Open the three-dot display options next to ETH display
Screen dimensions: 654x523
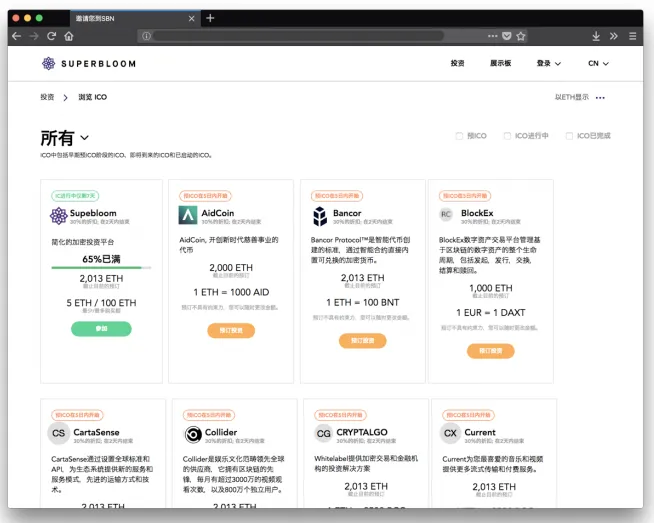pyautogui.click(x=600, y=98)
